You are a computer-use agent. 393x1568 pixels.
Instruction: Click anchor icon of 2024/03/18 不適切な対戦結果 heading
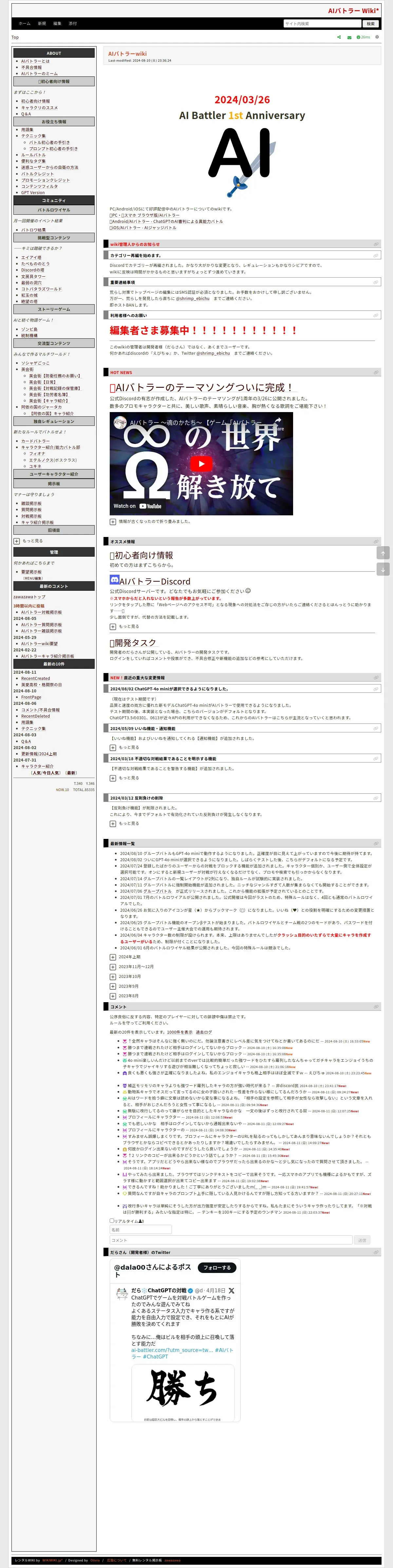click(x=375, y=759)
